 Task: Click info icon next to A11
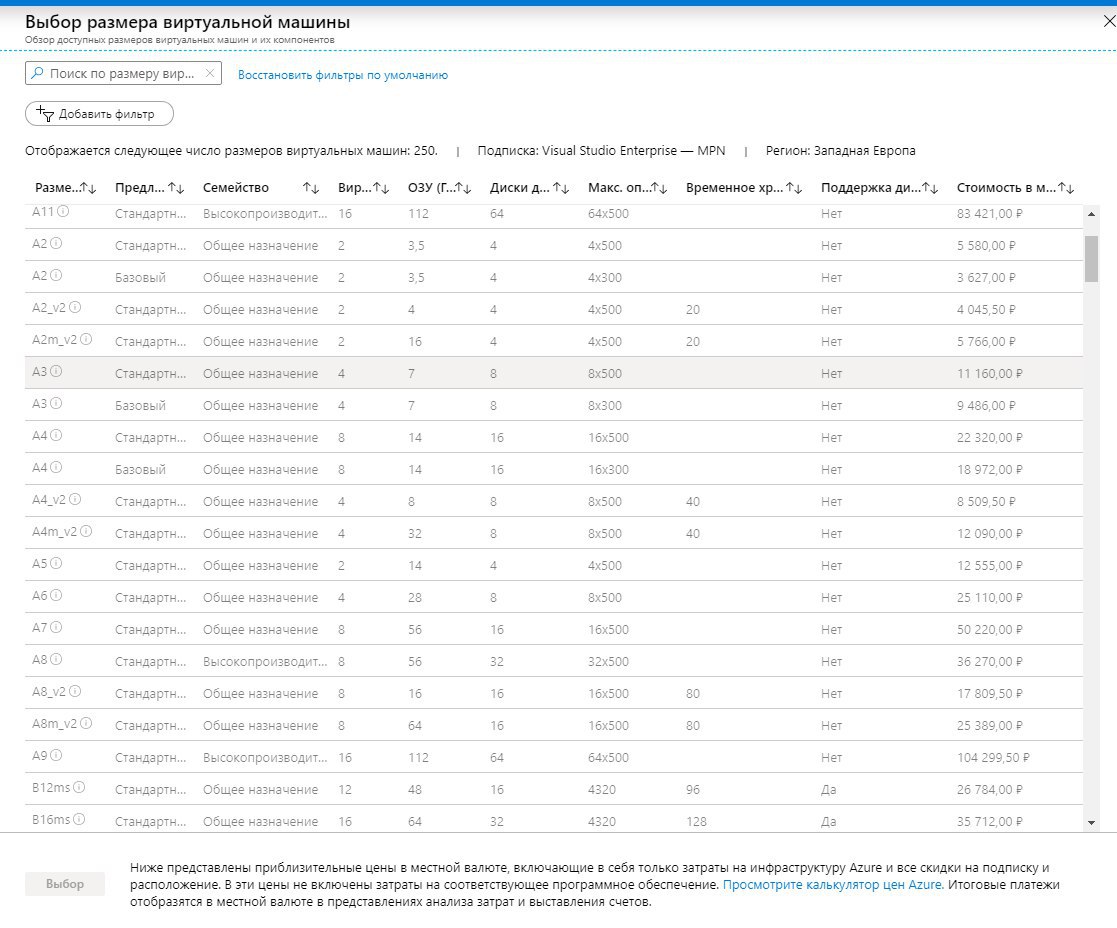pyautogui.click(x=63, y=211)
